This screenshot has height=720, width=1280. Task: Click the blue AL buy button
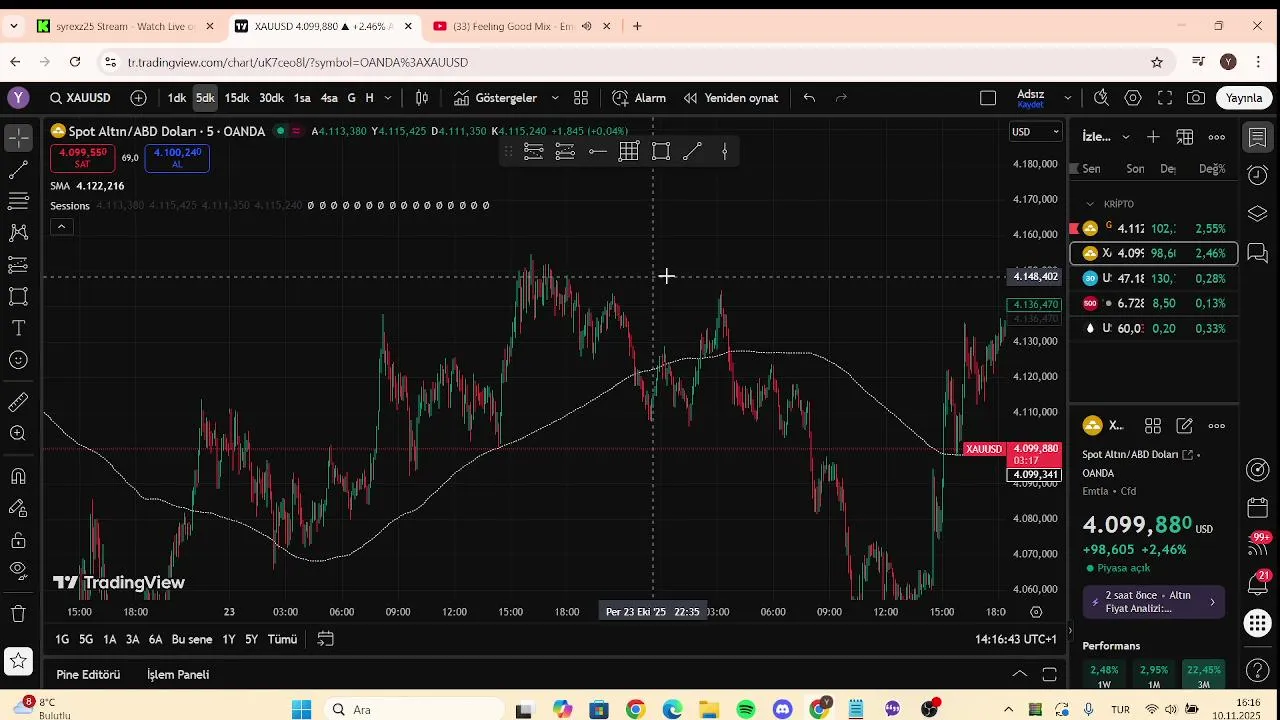tap(177, 158)
